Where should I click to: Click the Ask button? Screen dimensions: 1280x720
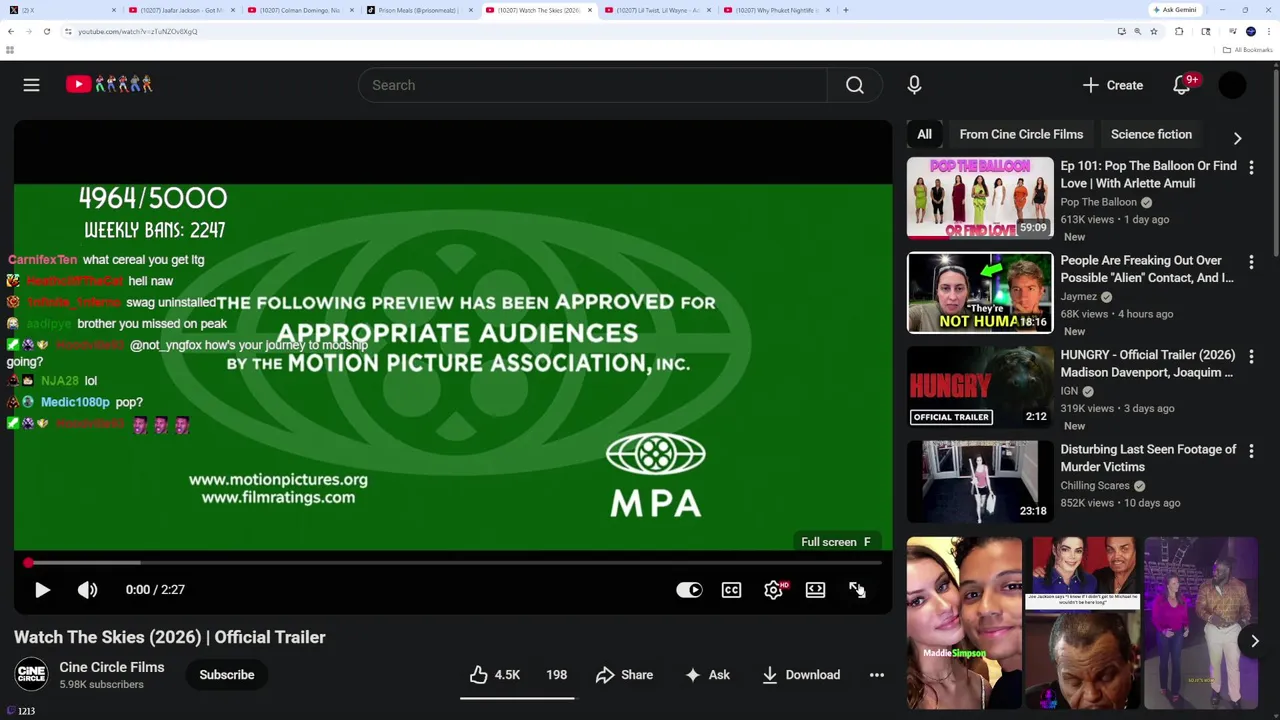tap(707, 675)
